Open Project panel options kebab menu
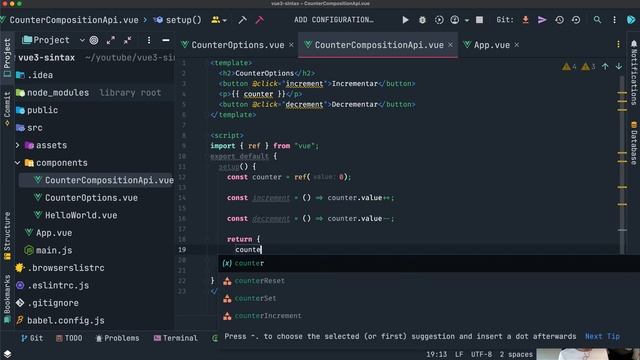Screen dimensions: 640x360 click(x=149, y=40)
